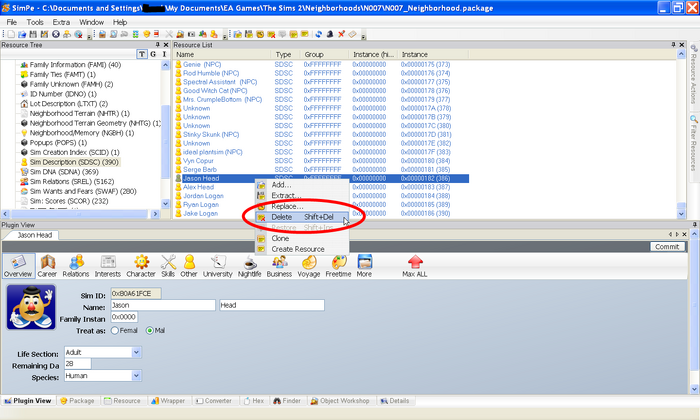Select the Male radio button
The height and width of the screenshot is (420, 700).
tap(150, 331)
